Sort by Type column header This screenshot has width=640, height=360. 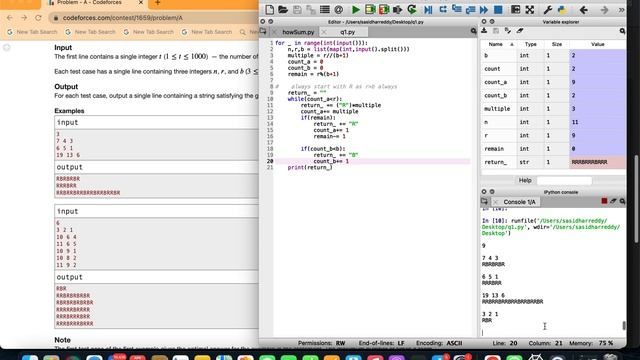pyautogui.click(x=531, y=44)
